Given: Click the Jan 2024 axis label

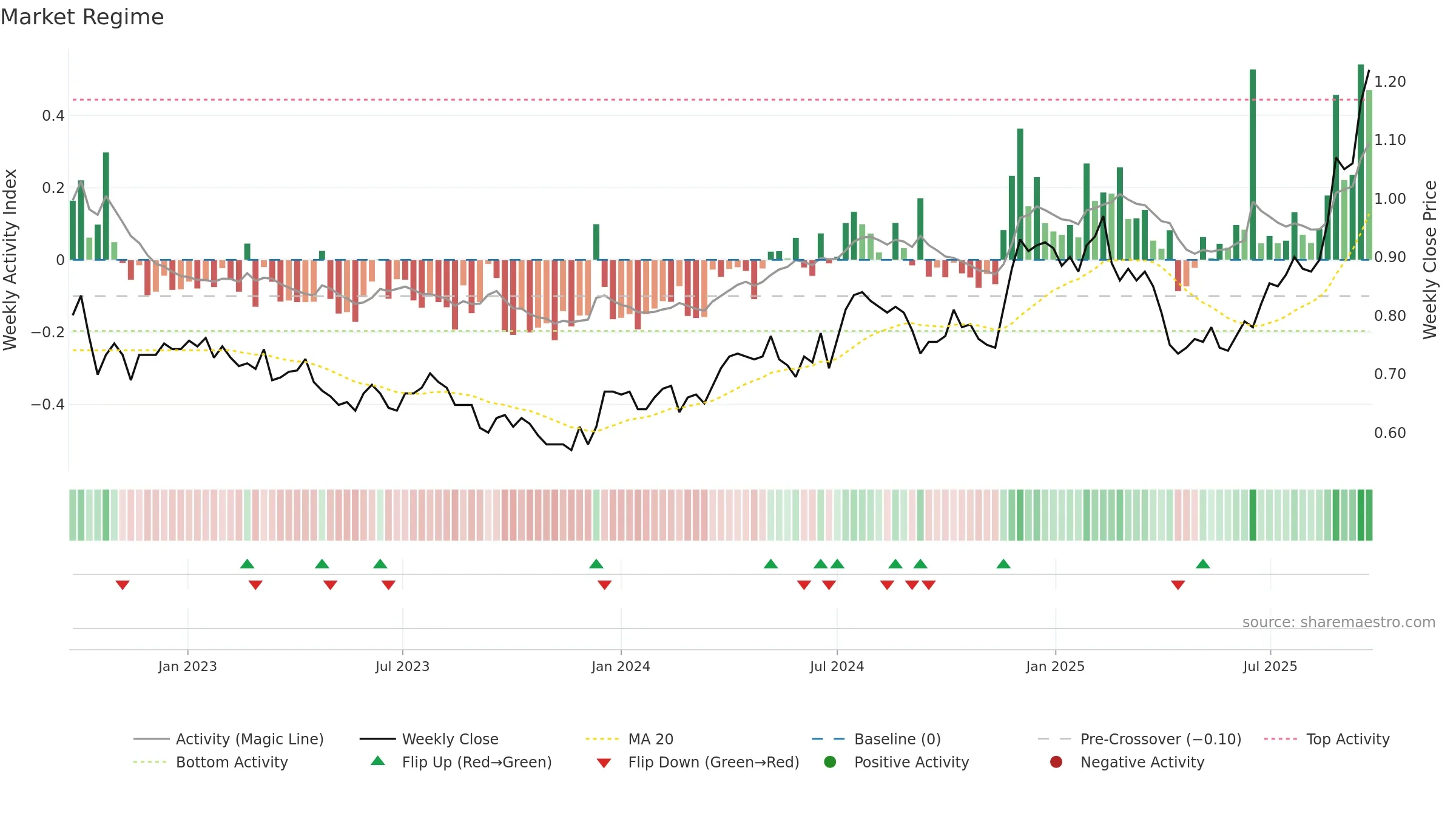Looking at the screenshot, I should point(621,666).
